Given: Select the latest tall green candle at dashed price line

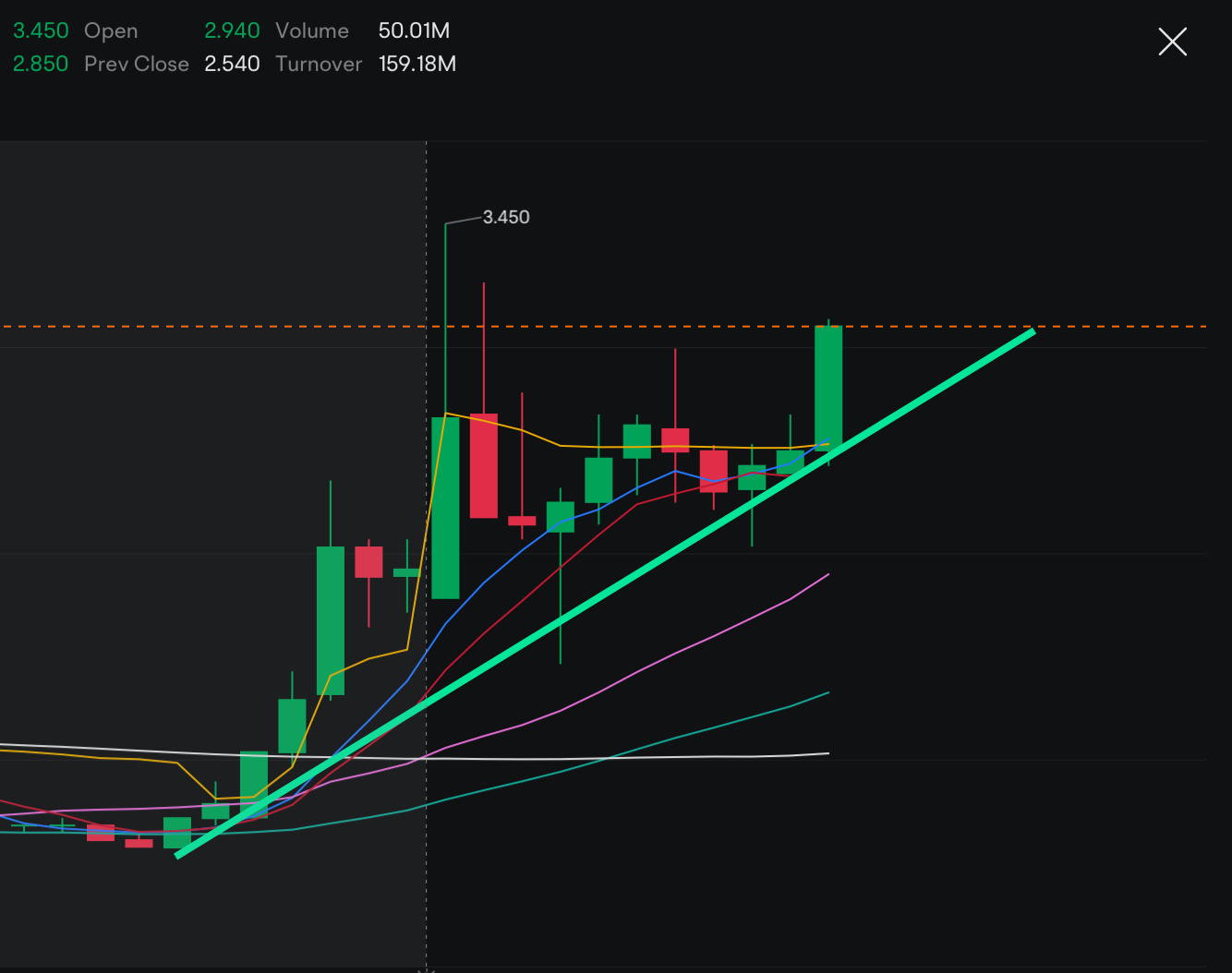Looking at the screenshot, I should tap(828, 388).
